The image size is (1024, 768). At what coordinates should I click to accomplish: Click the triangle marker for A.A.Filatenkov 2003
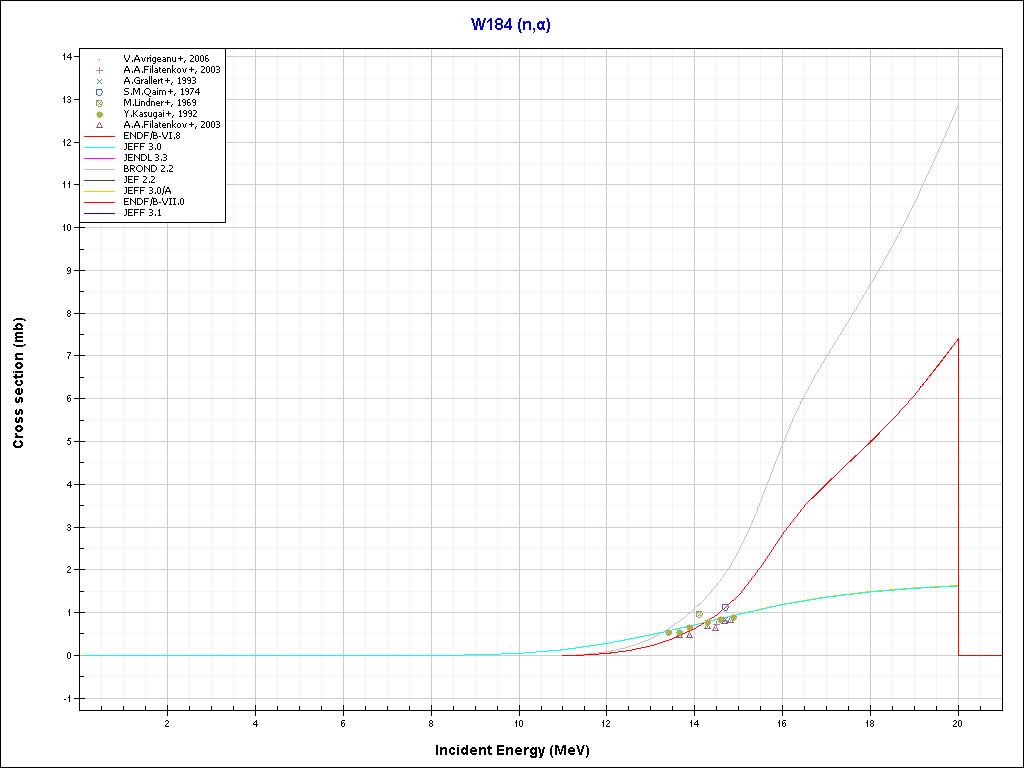[100, 125]
